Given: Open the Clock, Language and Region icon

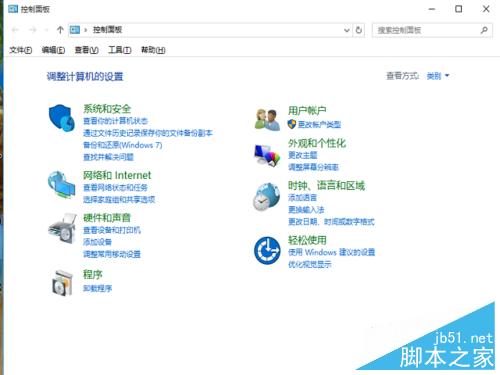Looking at the screenshot, I should (x=266, y=197).
